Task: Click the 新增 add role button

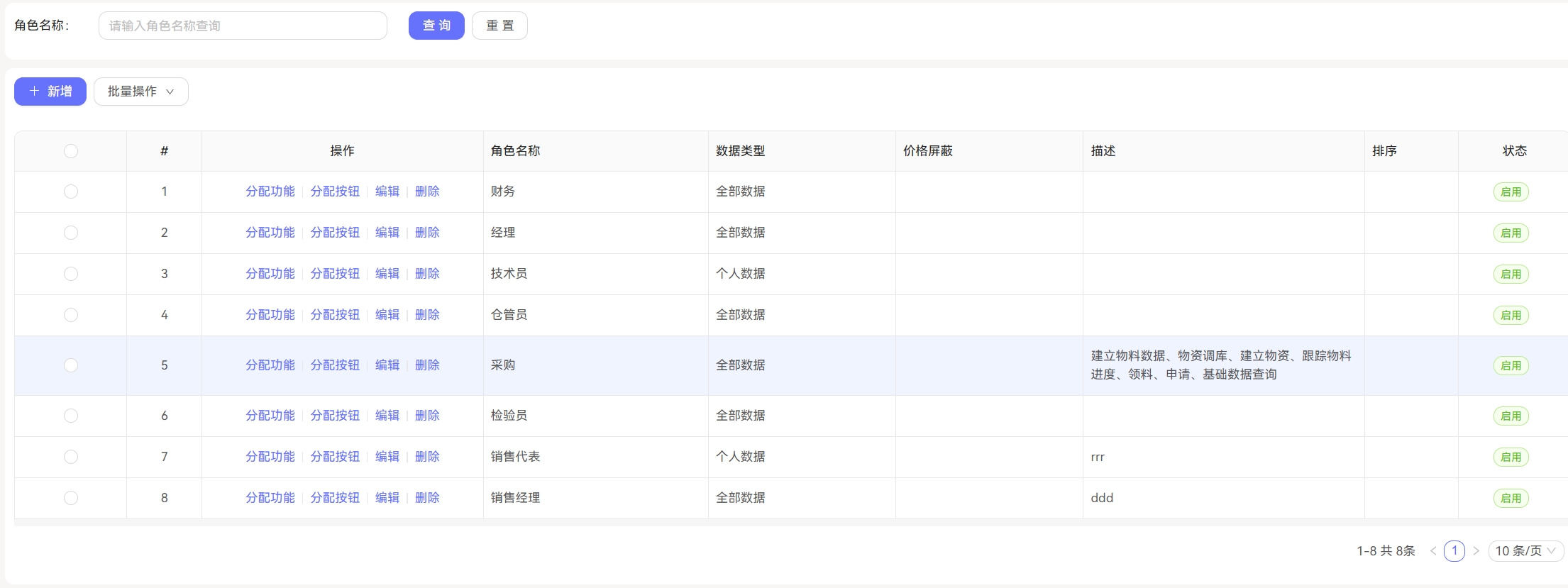Action: click(50, 91)
